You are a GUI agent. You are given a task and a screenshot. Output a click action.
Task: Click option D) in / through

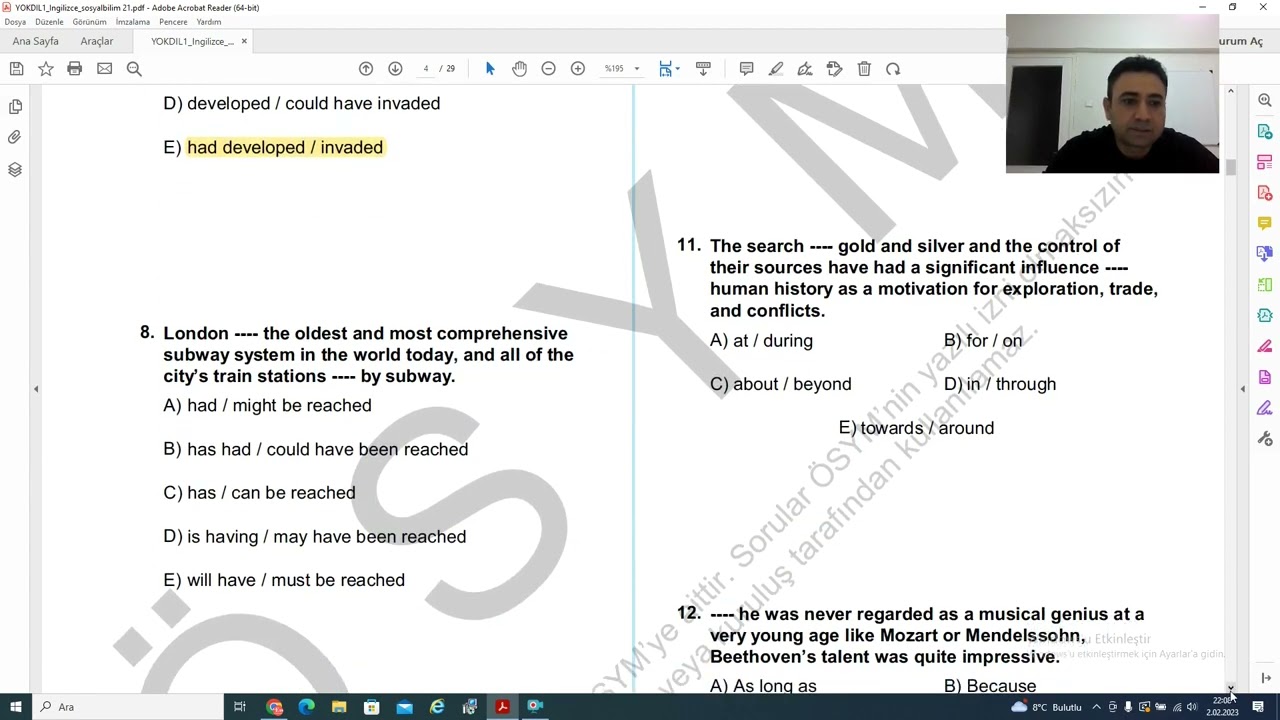pyautogui.click(x=1000, y=384)
